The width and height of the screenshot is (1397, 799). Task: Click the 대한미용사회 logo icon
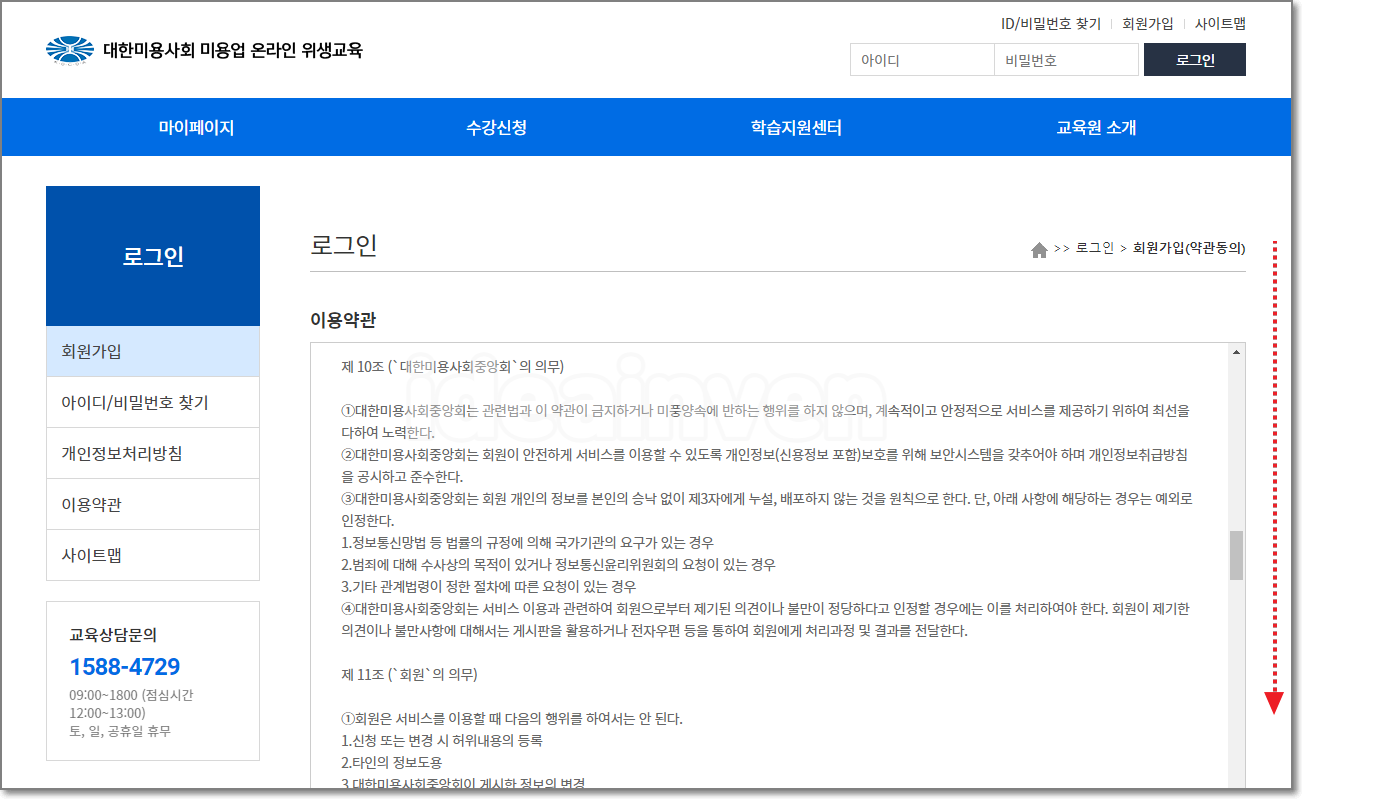click(x=68, y=45)
